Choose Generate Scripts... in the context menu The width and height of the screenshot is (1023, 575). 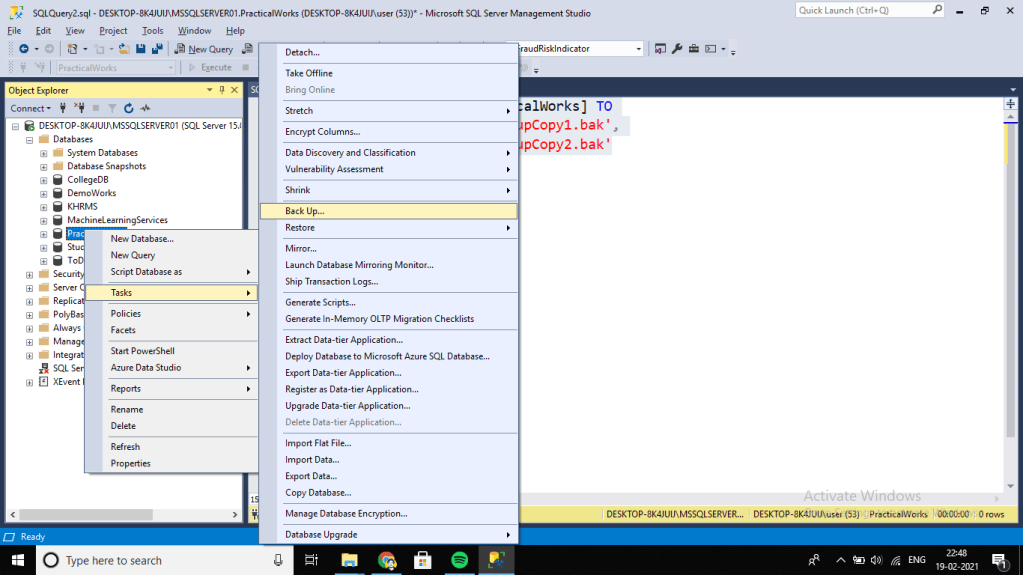[x=320, y=302]
